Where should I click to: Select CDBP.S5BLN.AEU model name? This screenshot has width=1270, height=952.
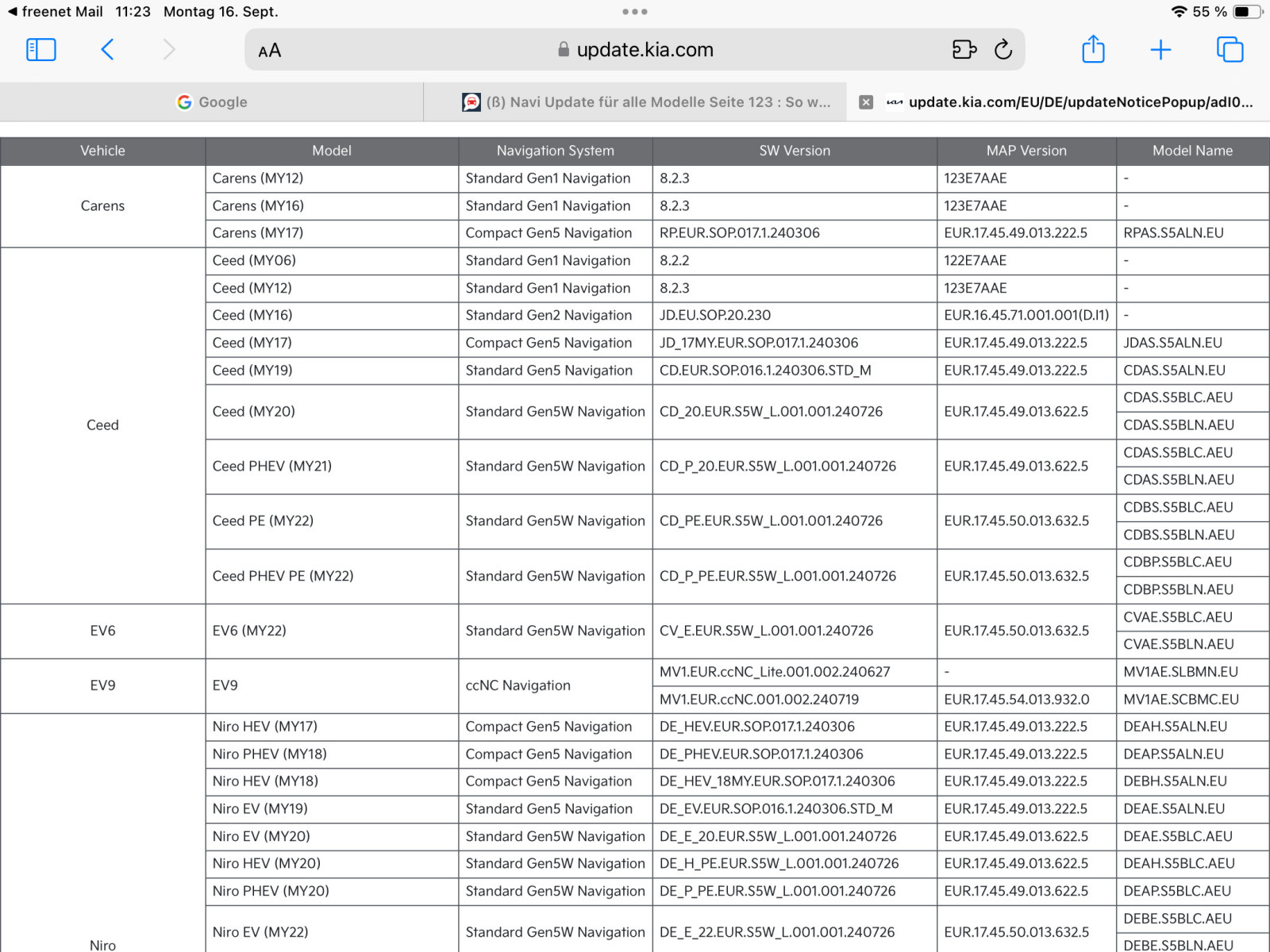1192,590
